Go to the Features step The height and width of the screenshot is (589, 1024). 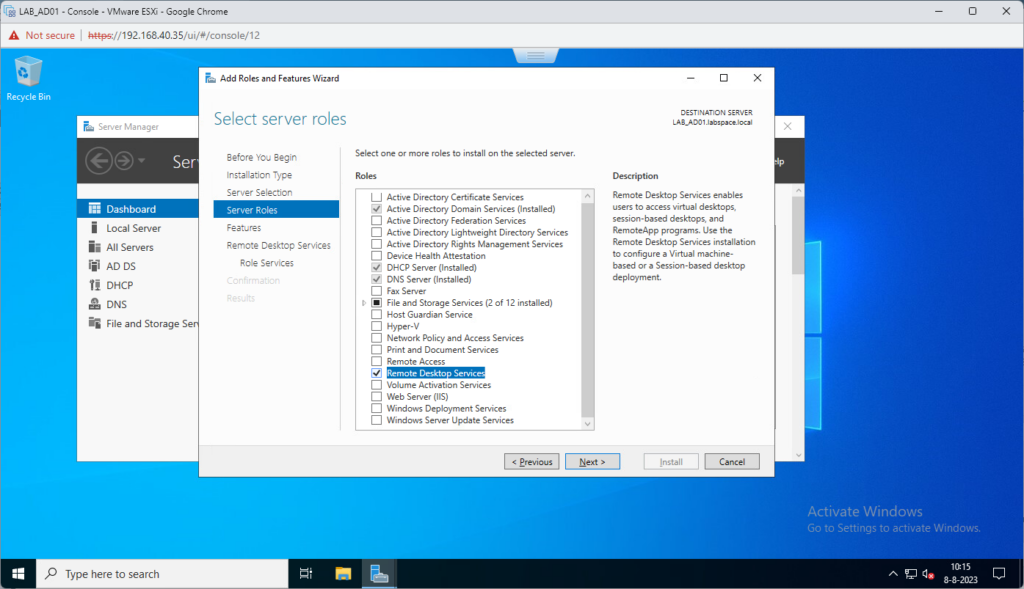(x=244, y=228)
